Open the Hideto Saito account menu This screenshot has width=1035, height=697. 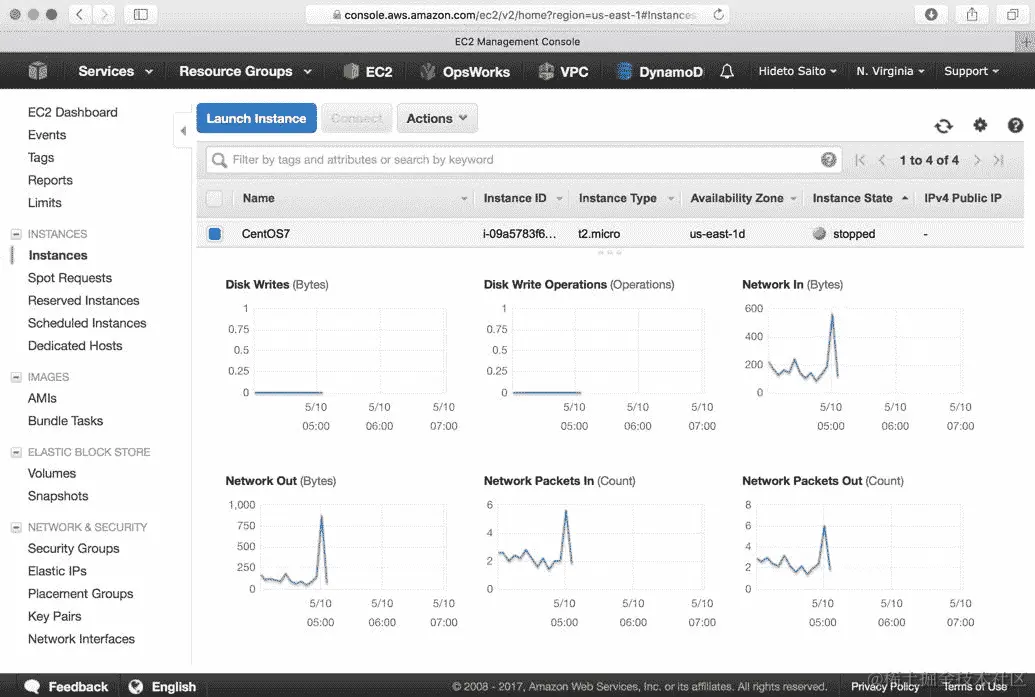tap(797, 71)
